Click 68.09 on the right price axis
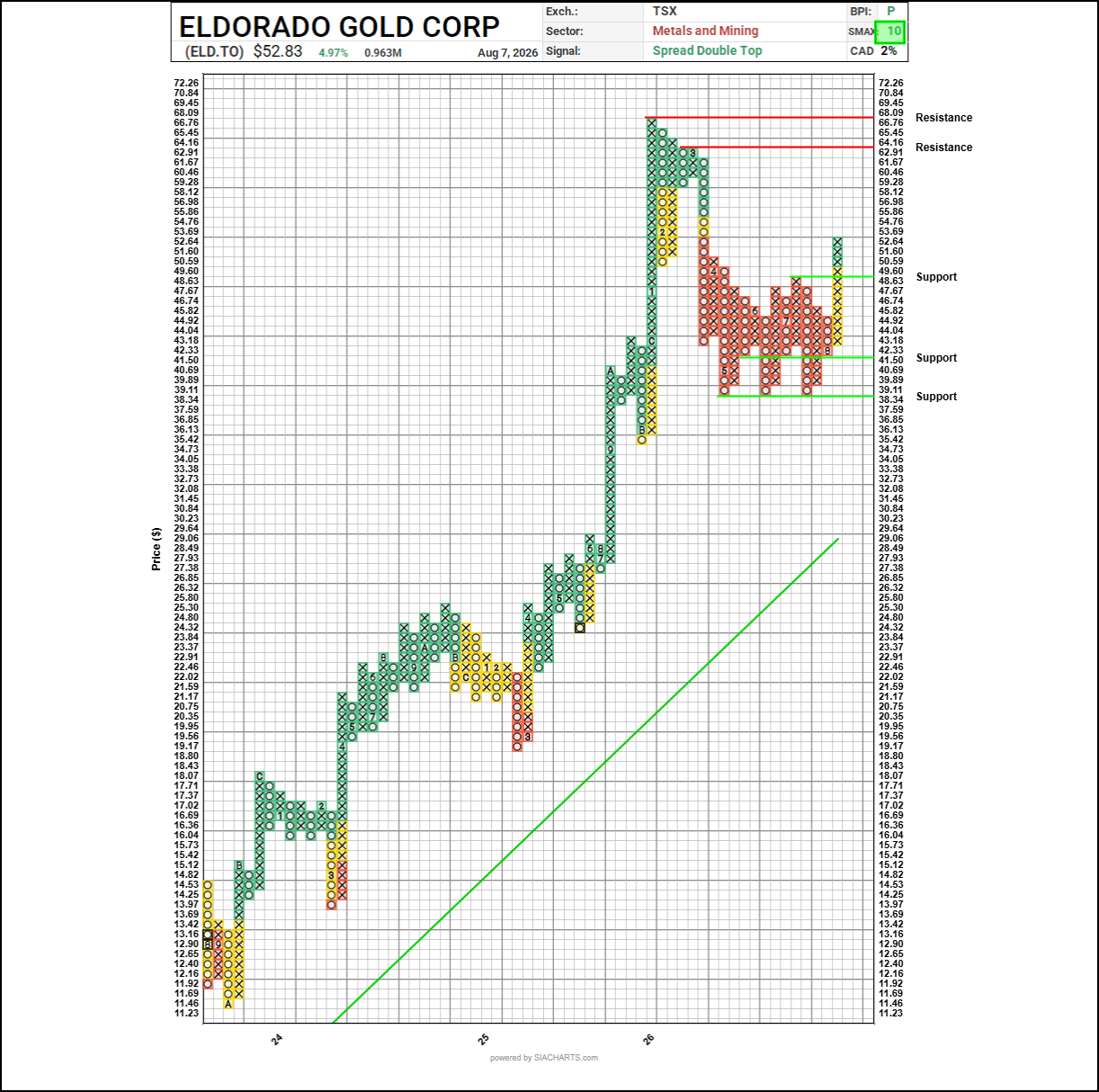This screenshot has height=1092, width=1099. coord(890,112)
